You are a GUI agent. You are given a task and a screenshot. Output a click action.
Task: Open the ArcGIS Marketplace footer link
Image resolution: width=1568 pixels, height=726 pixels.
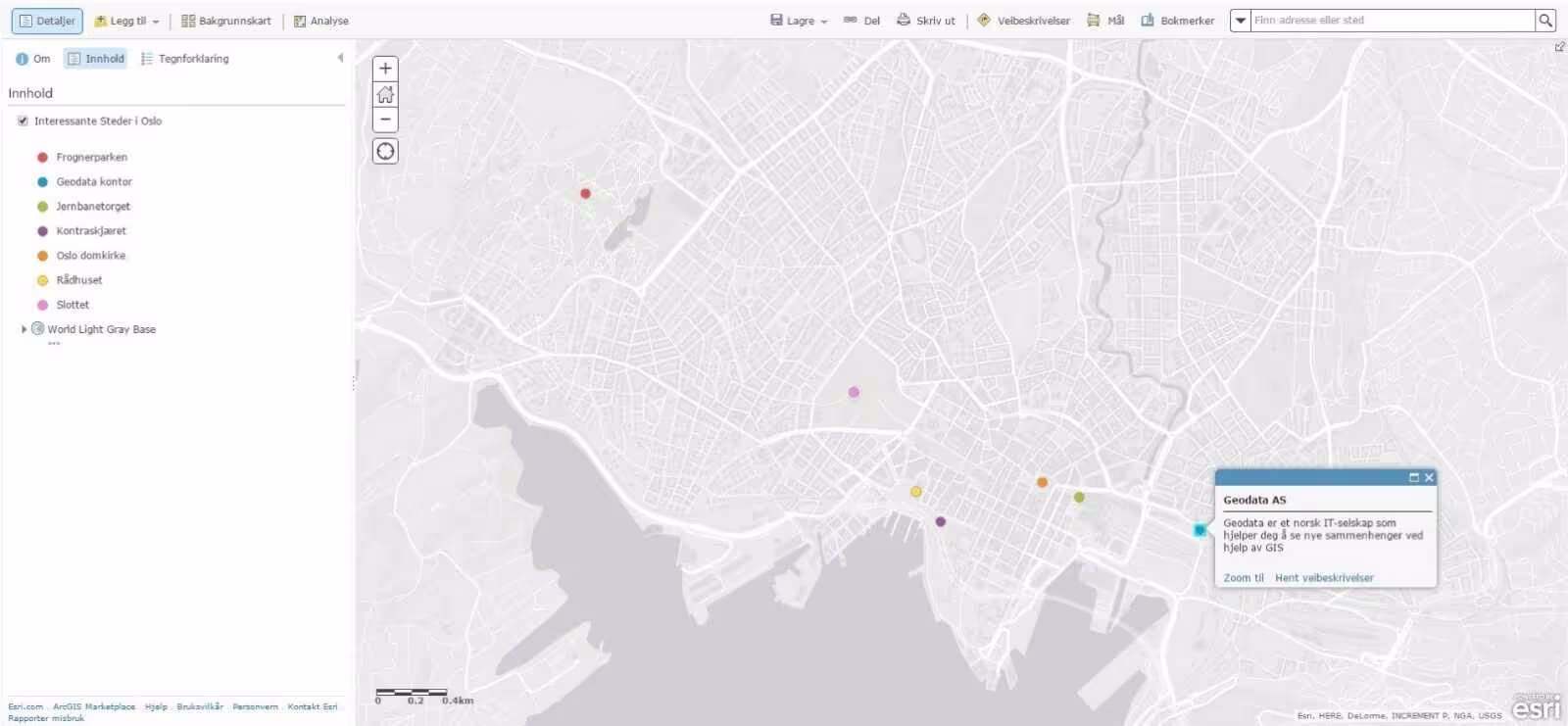click(94, 706)
